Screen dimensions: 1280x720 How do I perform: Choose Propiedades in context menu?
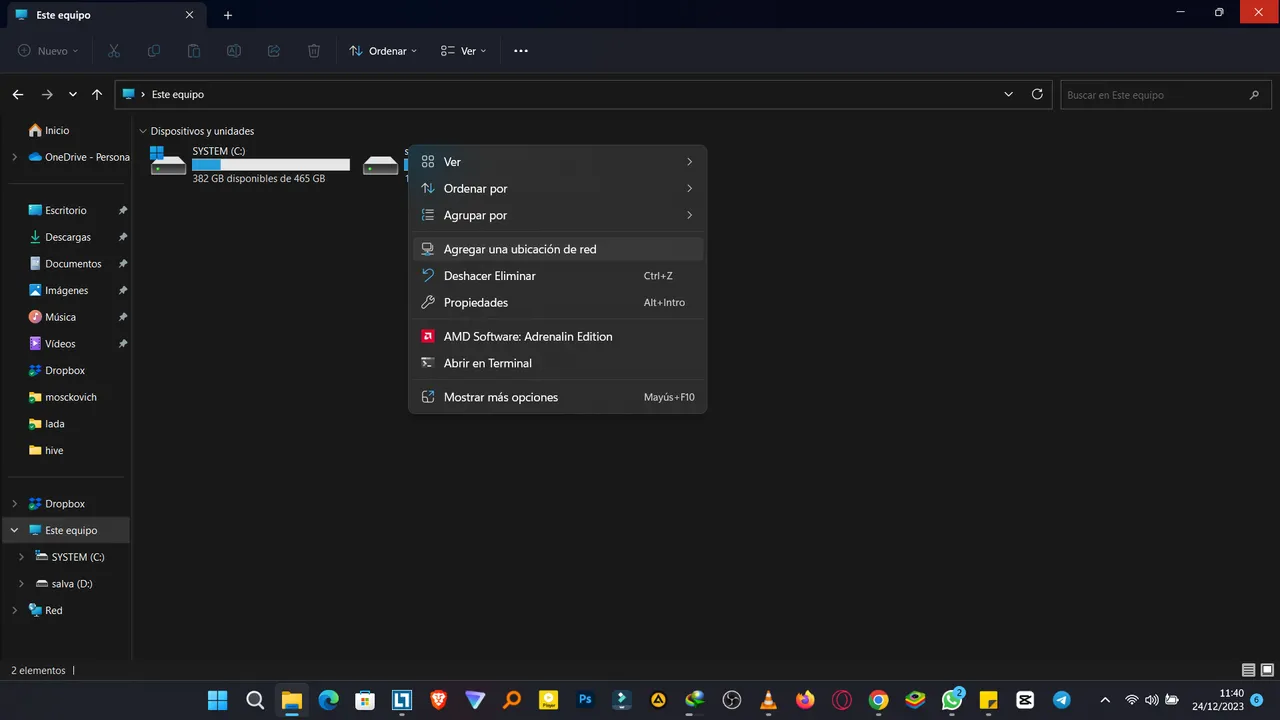click(558, 302)
